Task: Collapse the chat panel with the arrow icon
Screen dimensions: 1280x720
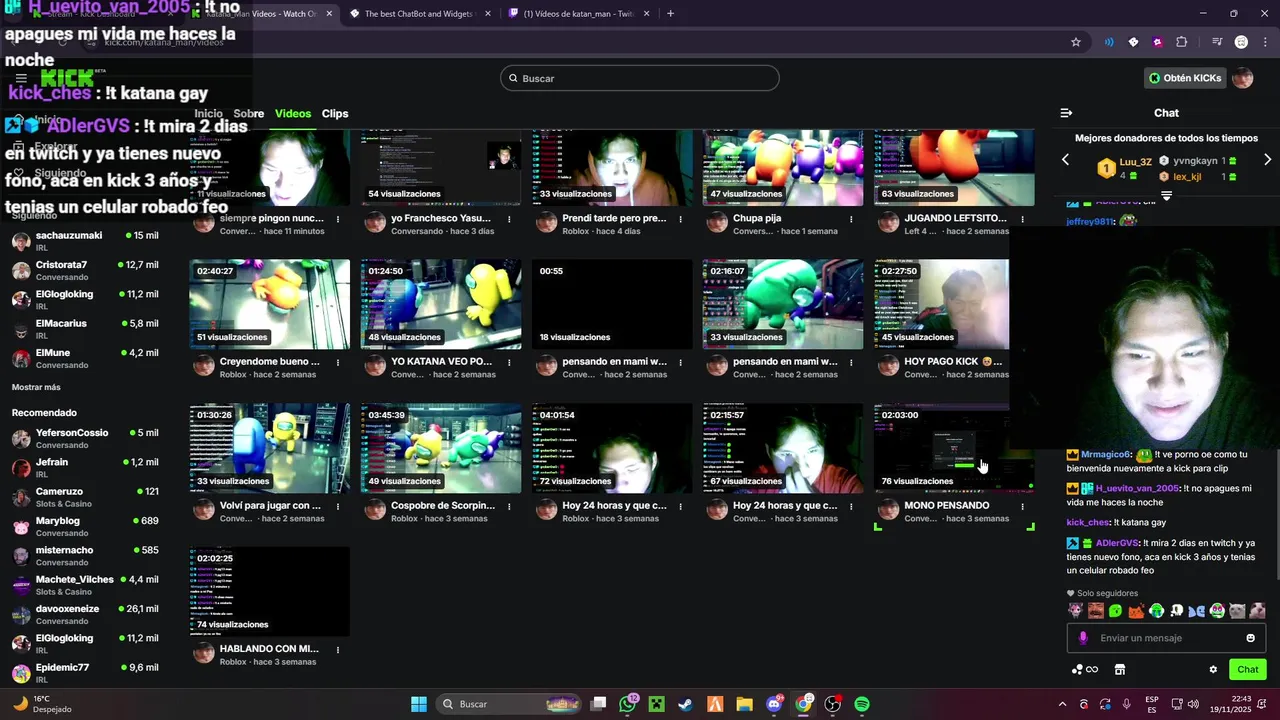Action: 1066,113
